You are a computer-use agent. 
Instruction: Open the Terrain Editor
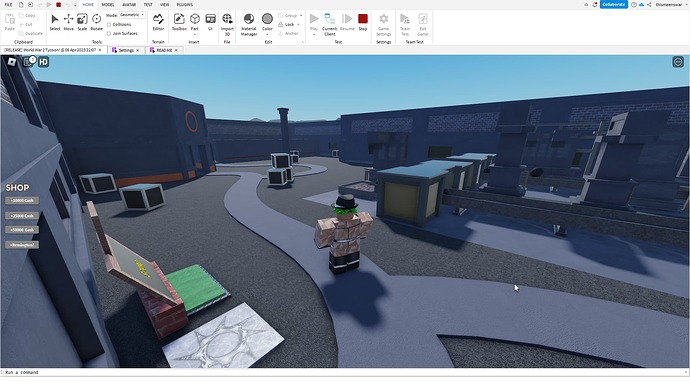pos(158,22)
